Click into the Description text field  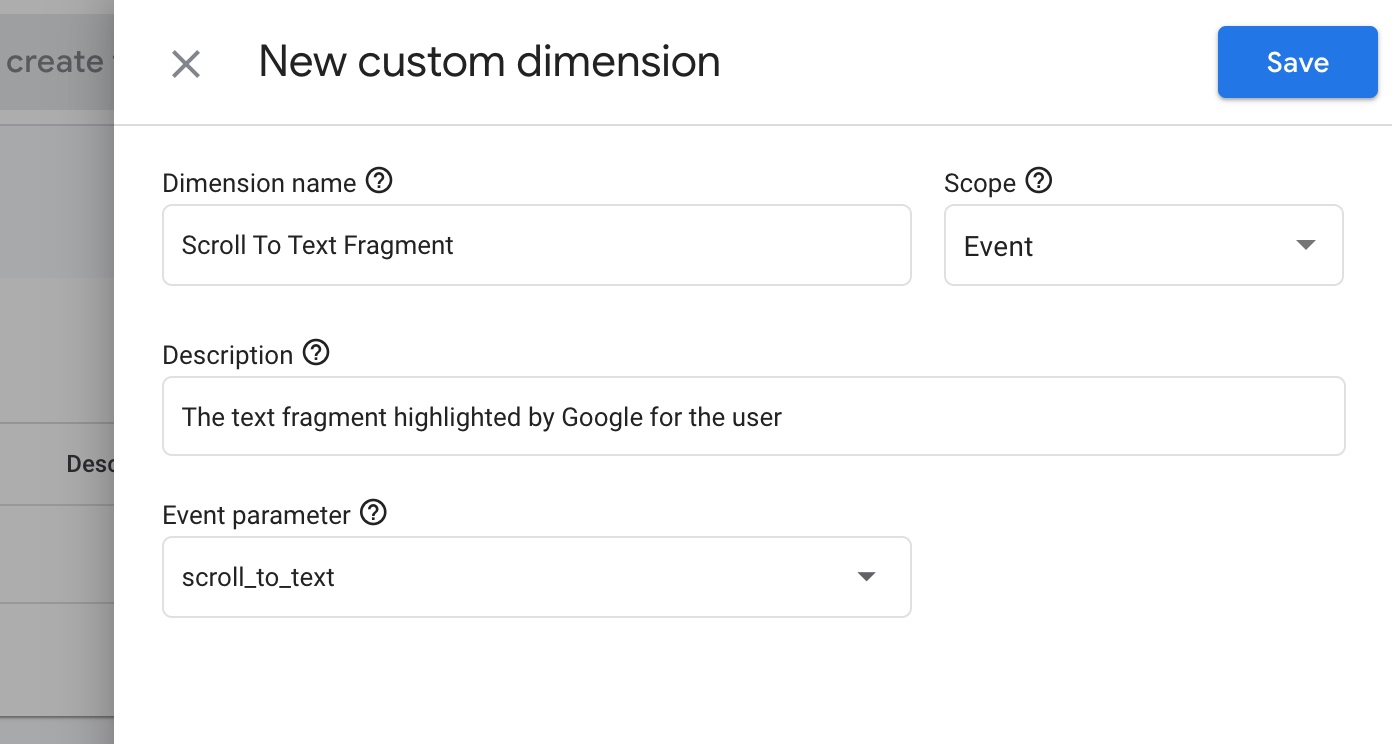tap(753, 416)
